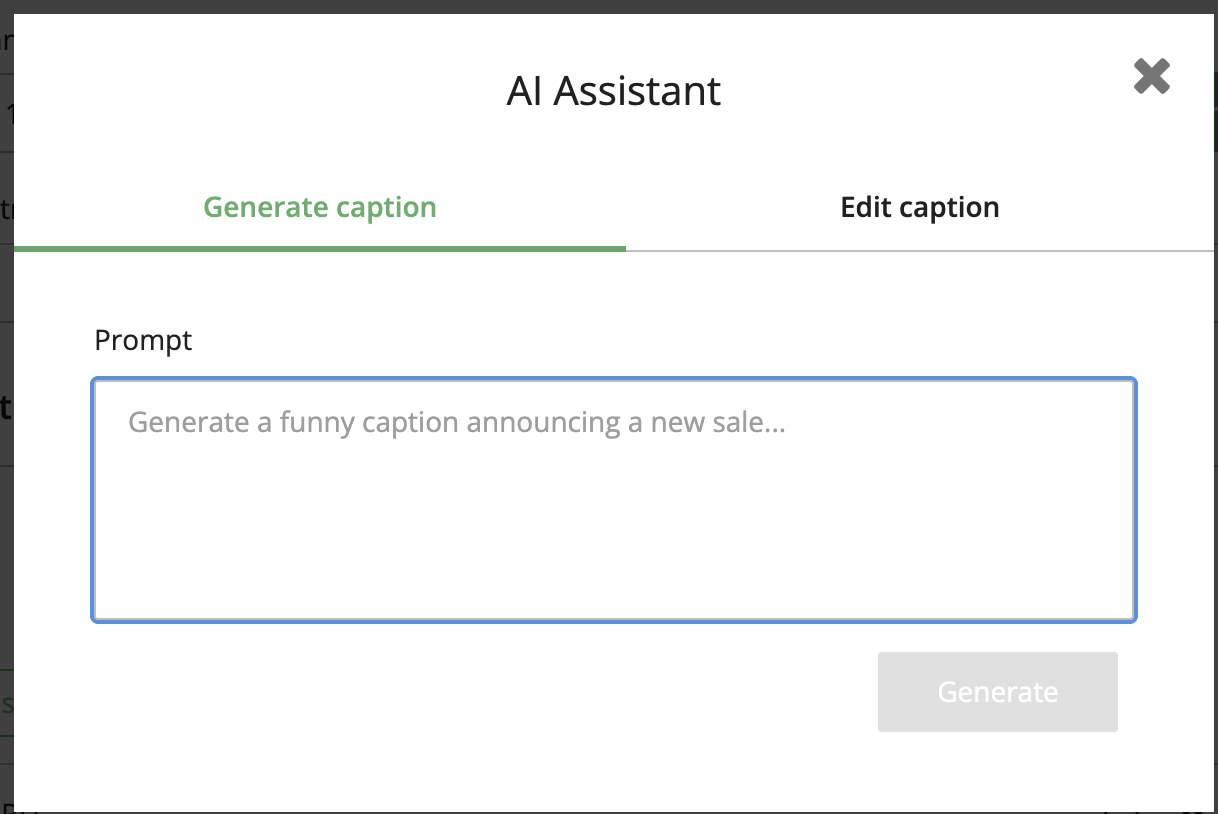Click the gray divider line under Edit caption
This screenshot has height=814, width=1218.
pos(919,250)
